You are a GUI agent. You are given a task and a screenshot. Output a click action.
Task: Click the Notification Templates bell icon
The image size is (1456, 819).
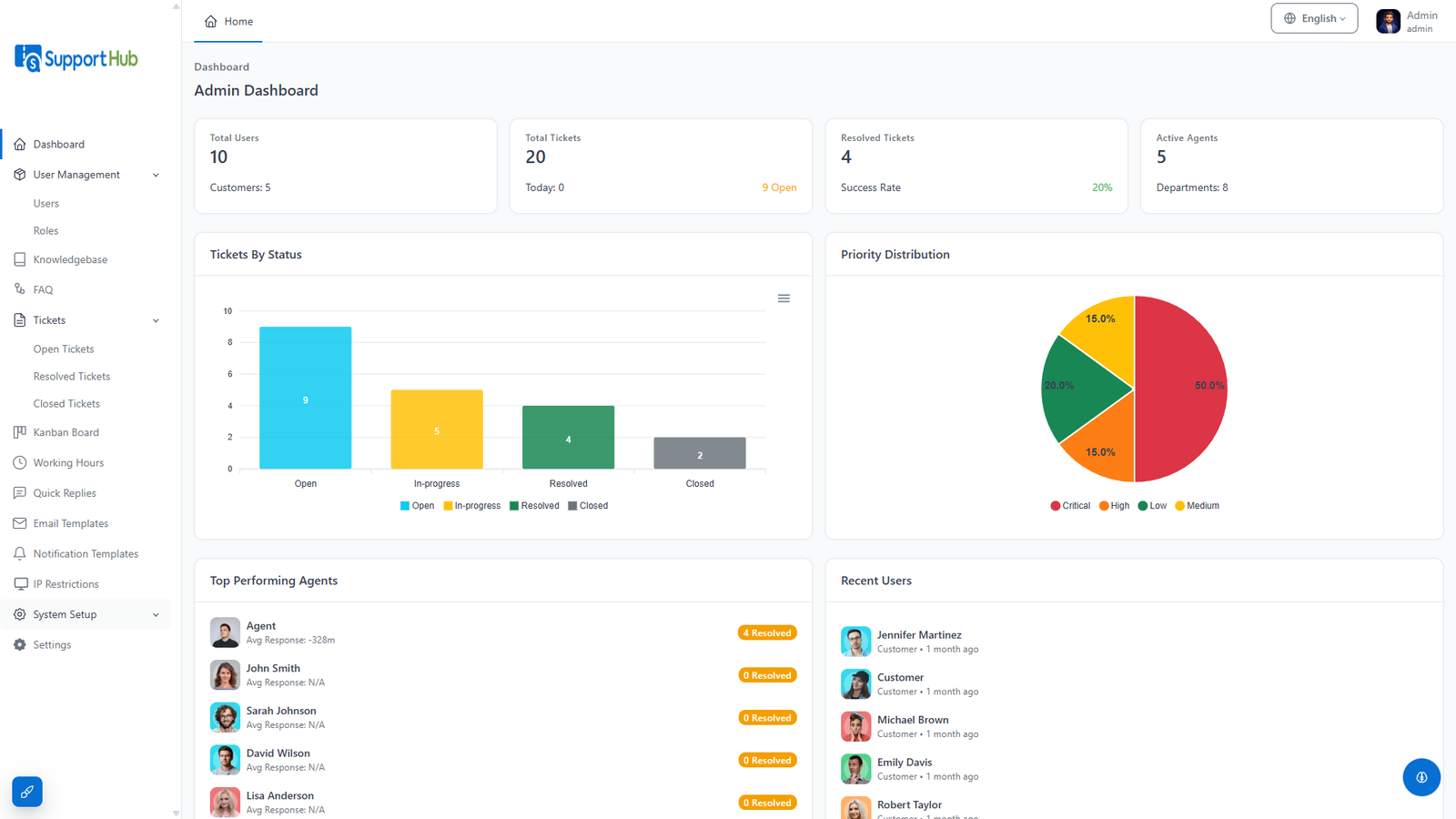(x=20, y=553)
